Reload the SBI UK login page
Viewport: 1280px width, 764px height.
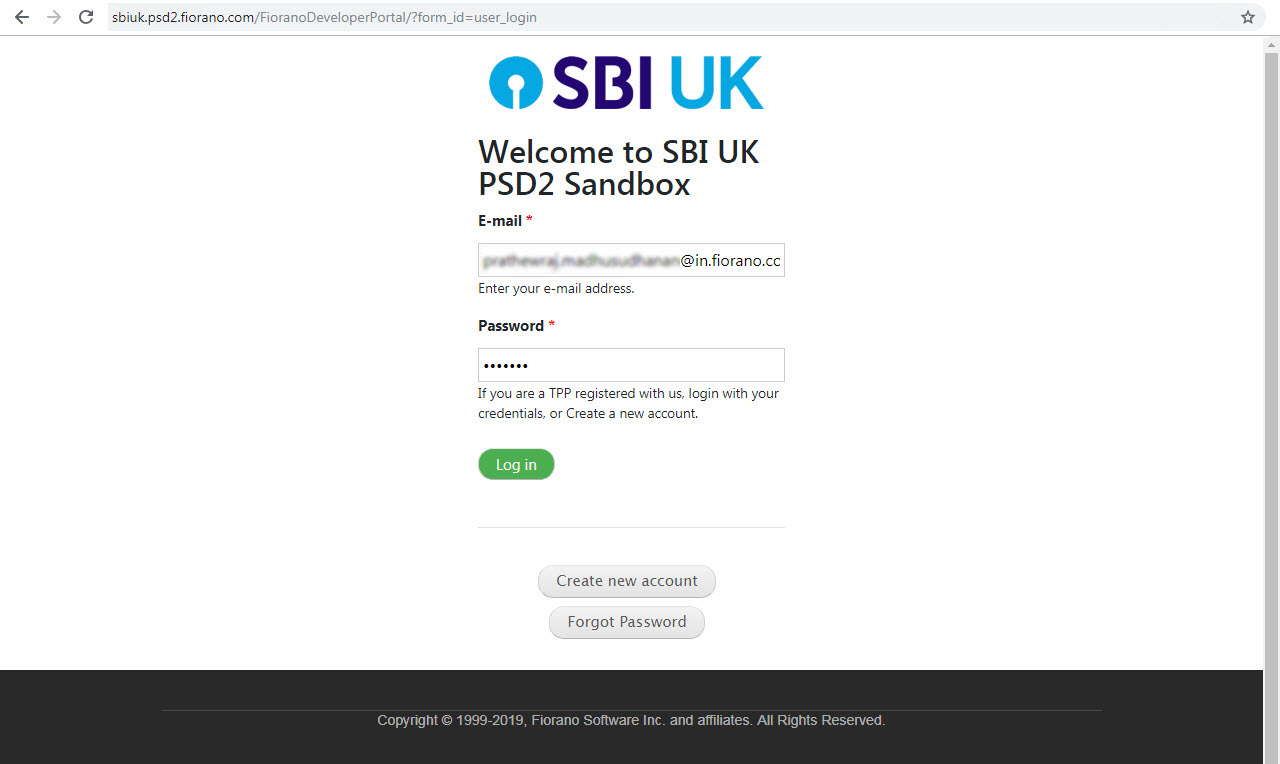[x=87, y=17]
